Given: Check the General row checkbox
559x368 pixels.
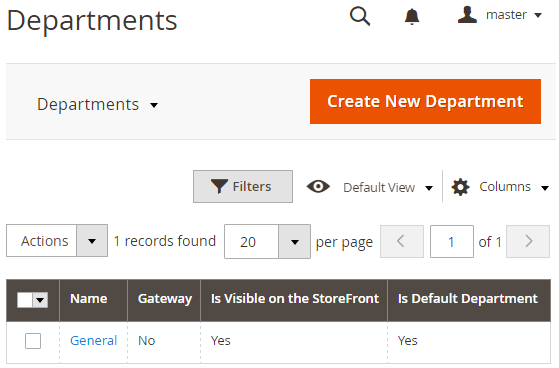Looking at the screenshot, I should (x=33, y=341).
